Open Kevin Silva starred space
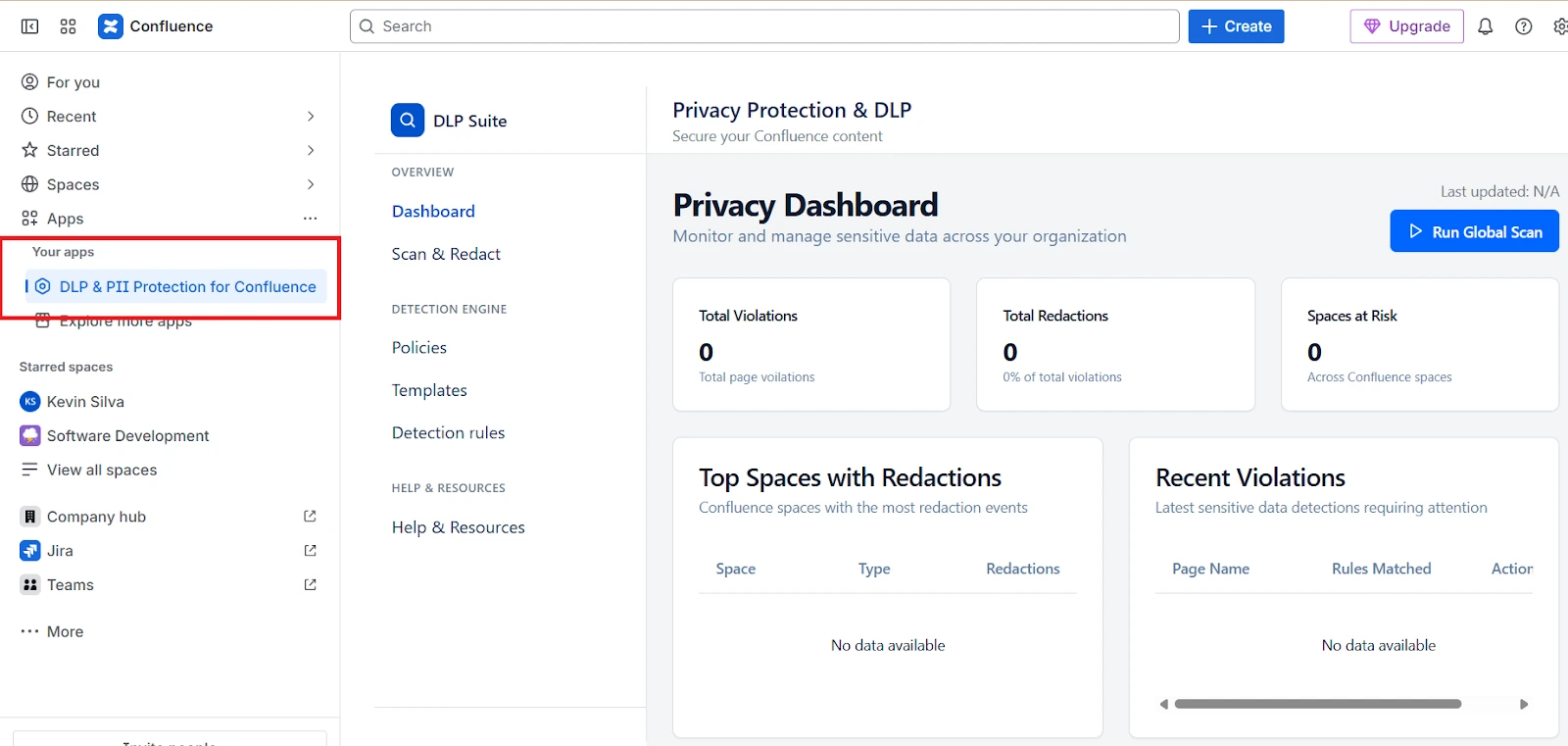 (85, 402)
